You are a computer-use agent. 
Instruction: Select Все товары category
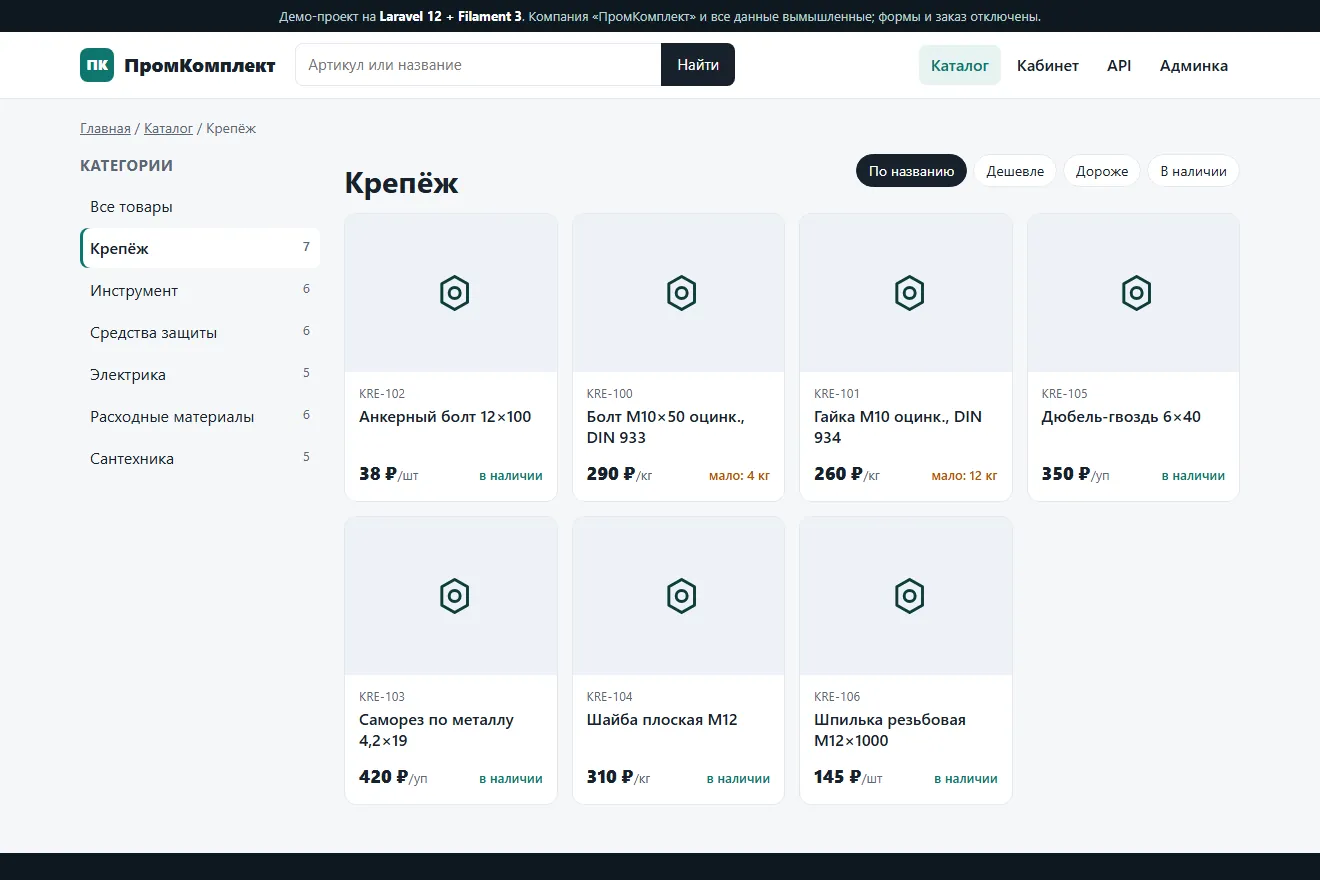tap(200, 207)
